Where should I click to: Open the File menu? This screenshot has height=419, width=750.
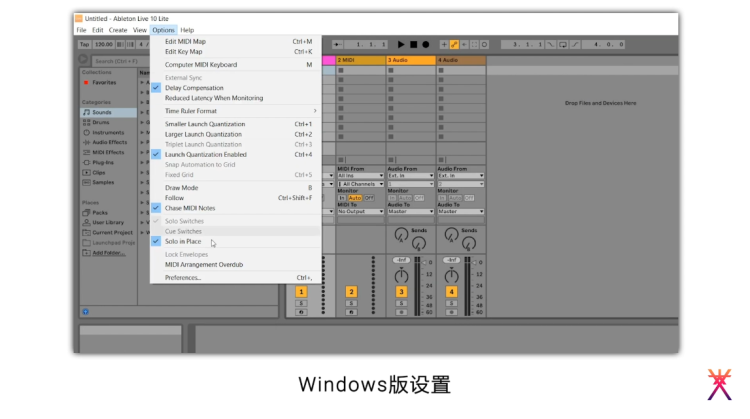81,30
